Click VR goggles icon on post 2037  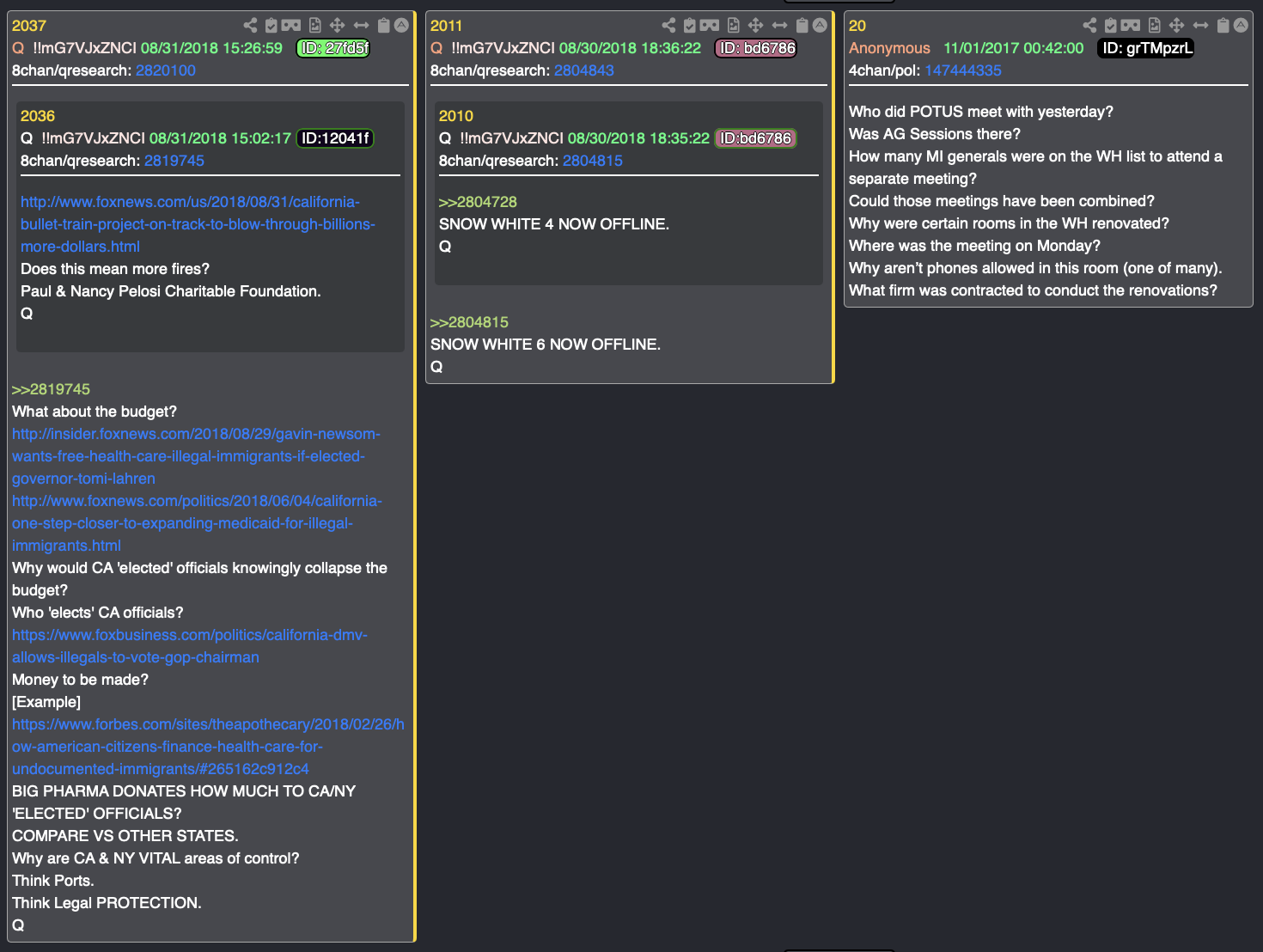pyautogui.click(x=291, y=25)
